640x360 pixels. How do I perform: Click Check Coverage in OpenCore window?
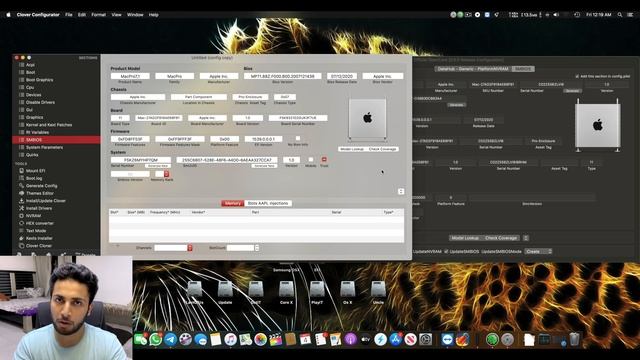tap(501, 238)
